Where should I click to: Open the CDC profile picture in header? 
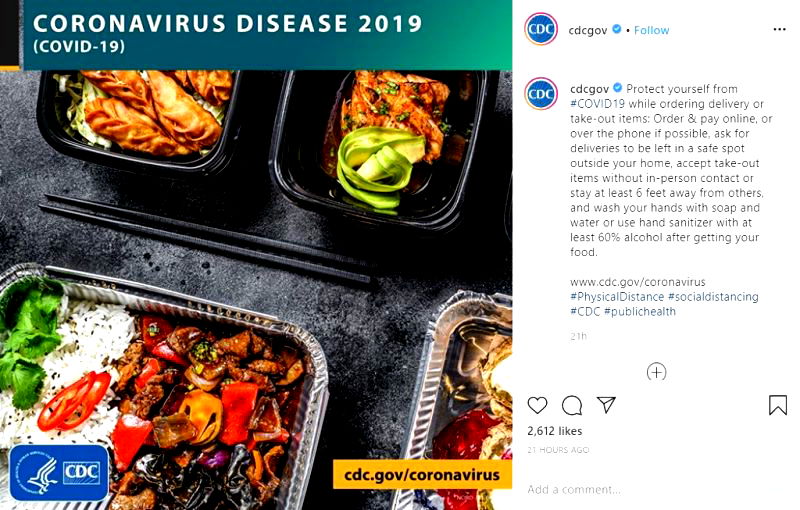click(541, 30)
